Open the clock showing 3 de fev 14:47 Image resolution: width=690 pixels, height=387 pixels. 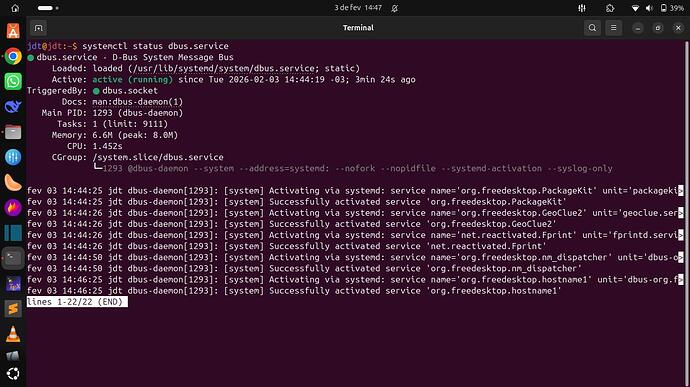(x=358, y=8)
